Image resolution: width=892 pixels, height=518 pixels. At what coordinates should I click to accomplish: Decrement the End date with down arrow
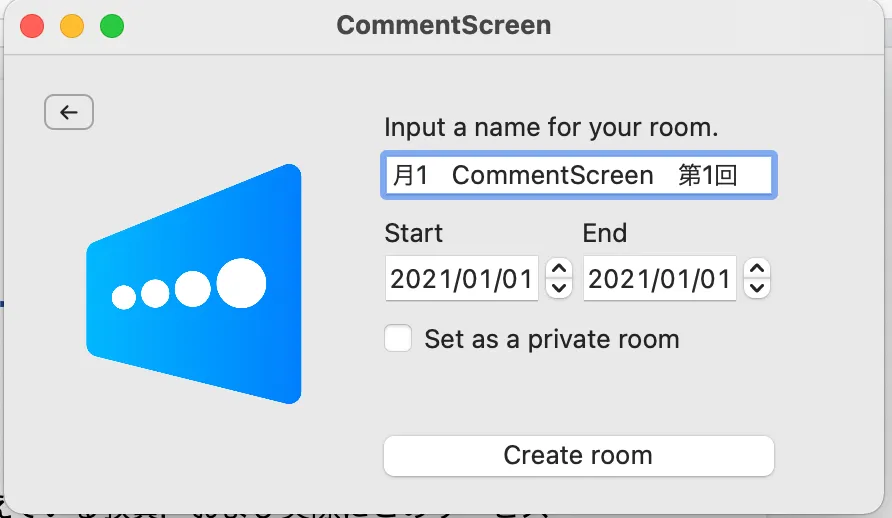(x=758, y=288)
